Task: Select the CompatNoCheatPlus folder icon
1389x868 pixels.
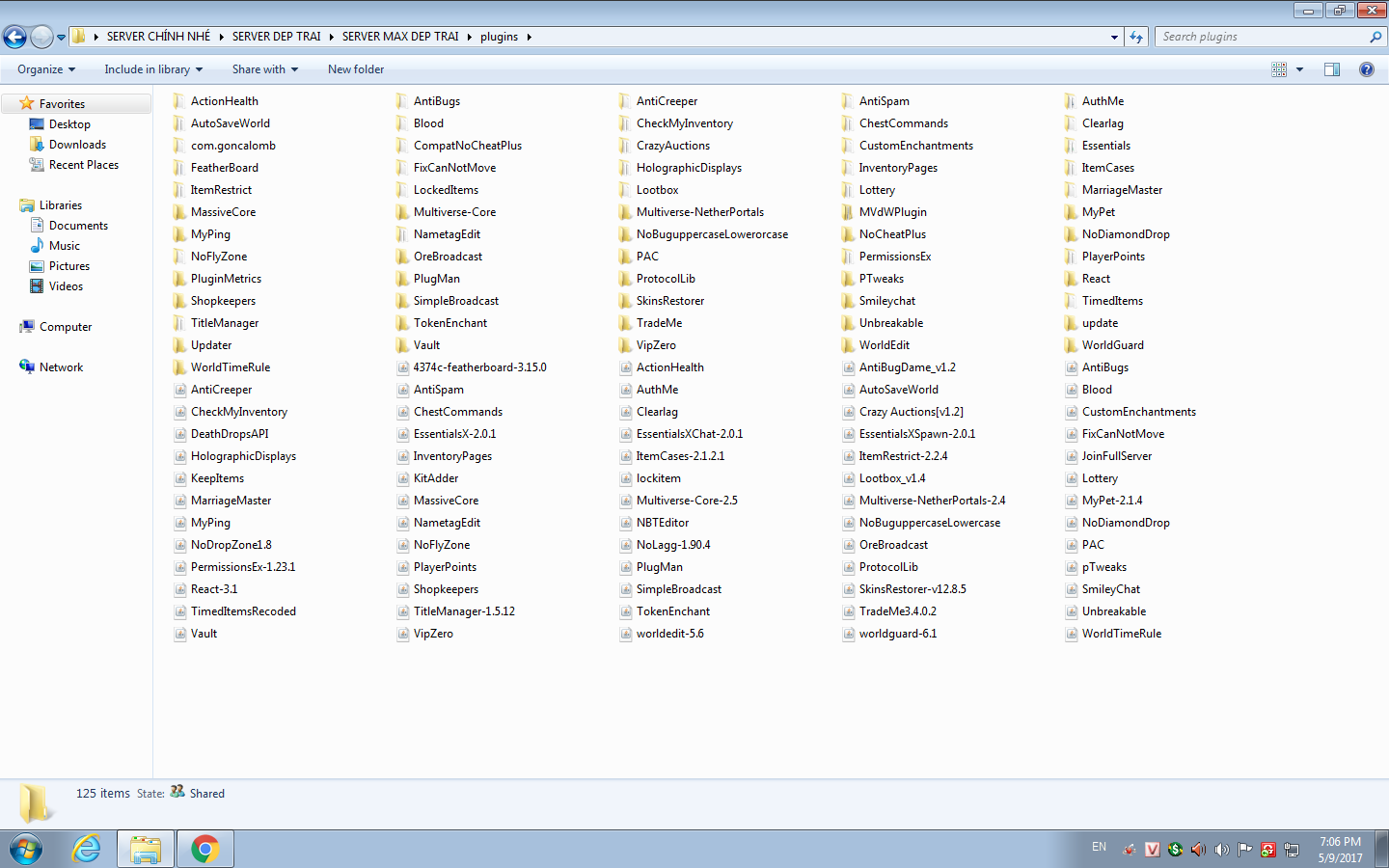Action: (401, 146)
